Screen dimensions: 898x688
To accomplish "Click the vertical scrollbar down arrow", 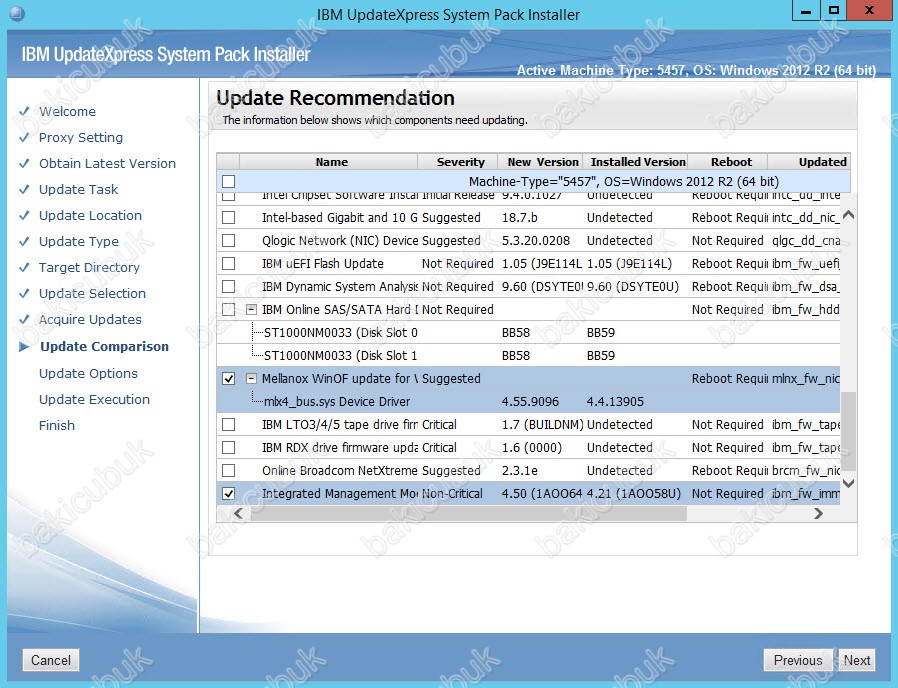I will pyautogui.click(x=849, y=483).
